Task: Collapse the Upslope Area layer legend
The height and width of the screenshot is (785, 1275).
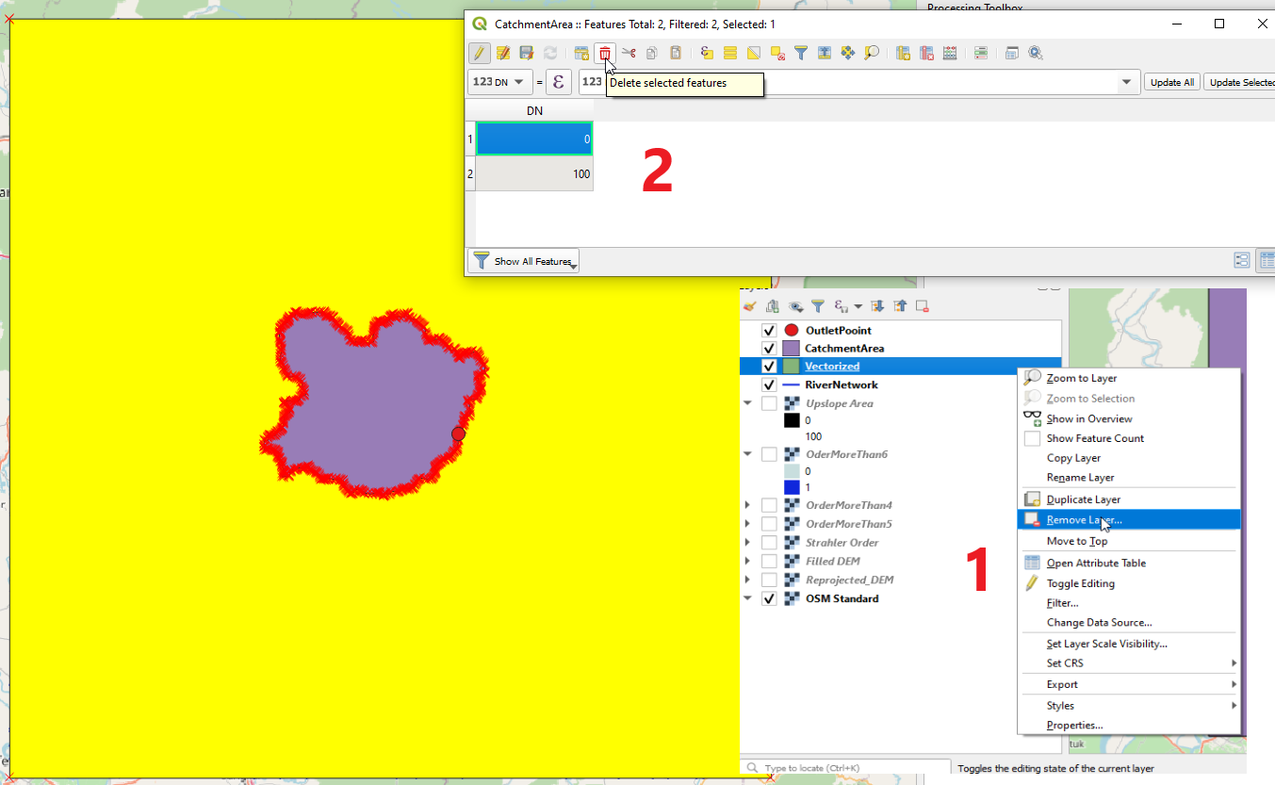Action: coord(747,404)
